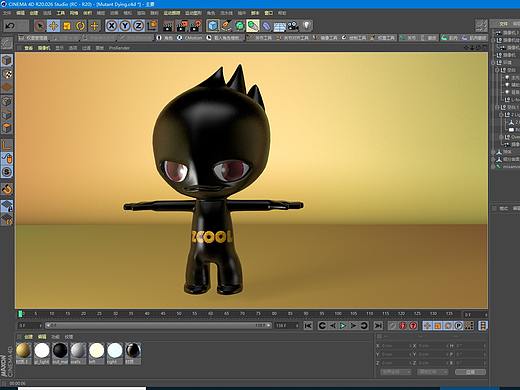Click the green generator object icon
The width and height of the screenshot is (520, 390).
[x=239, y=25]
